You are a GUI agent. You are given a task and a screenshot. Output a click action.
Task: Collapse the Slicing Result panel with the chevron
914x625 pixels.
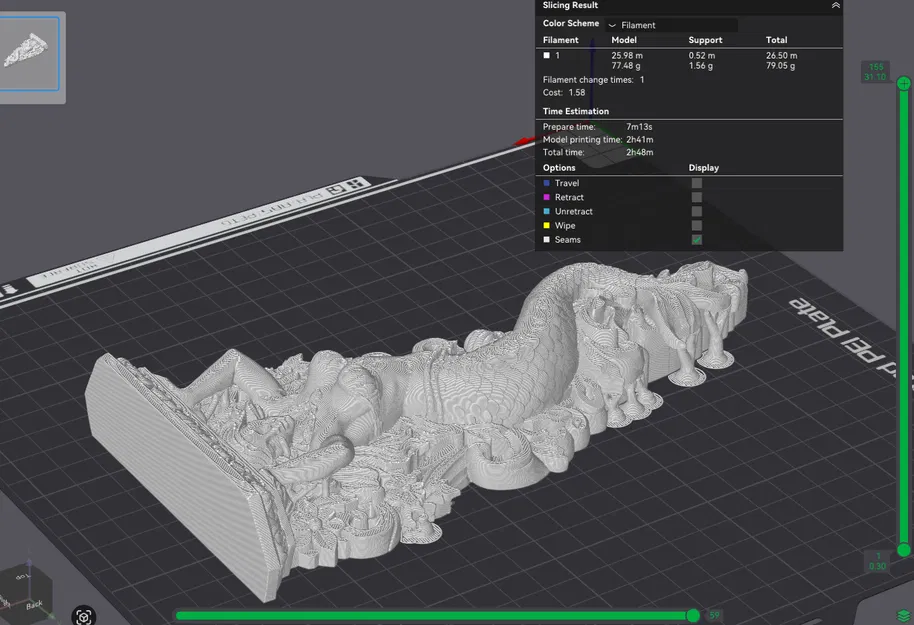click(x=834, y=6)
